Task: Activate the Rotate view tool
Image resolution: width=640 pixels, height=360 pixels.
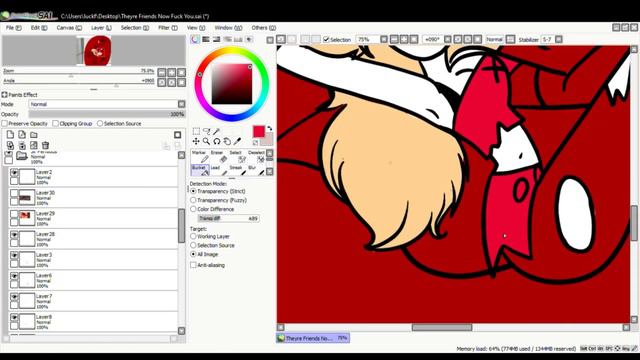Action: [217, 141]
